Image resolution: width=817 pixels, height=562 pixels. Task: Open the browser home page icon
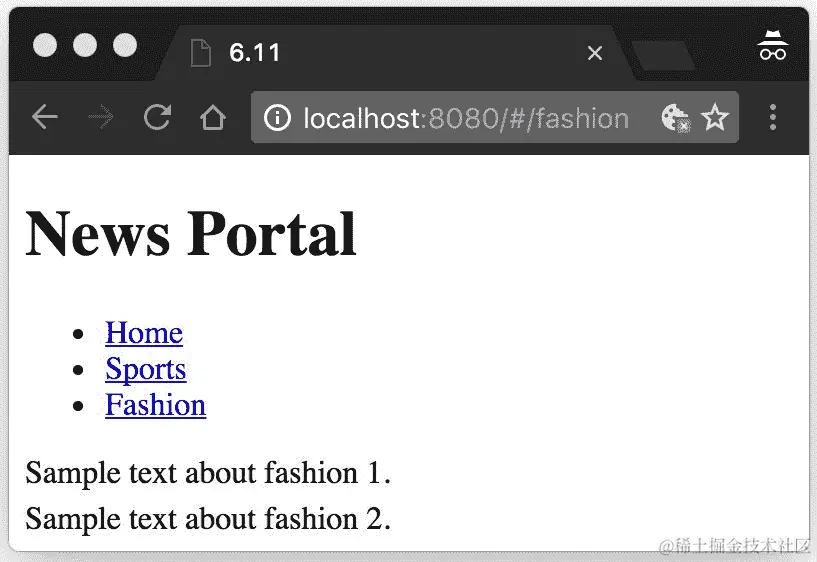[x=213, y=117]
